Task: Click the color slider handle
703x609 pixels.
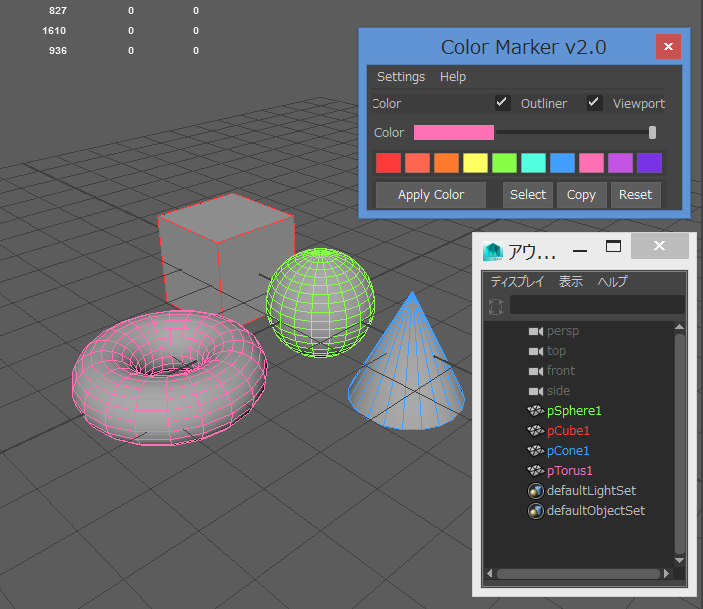Action: 652,132
